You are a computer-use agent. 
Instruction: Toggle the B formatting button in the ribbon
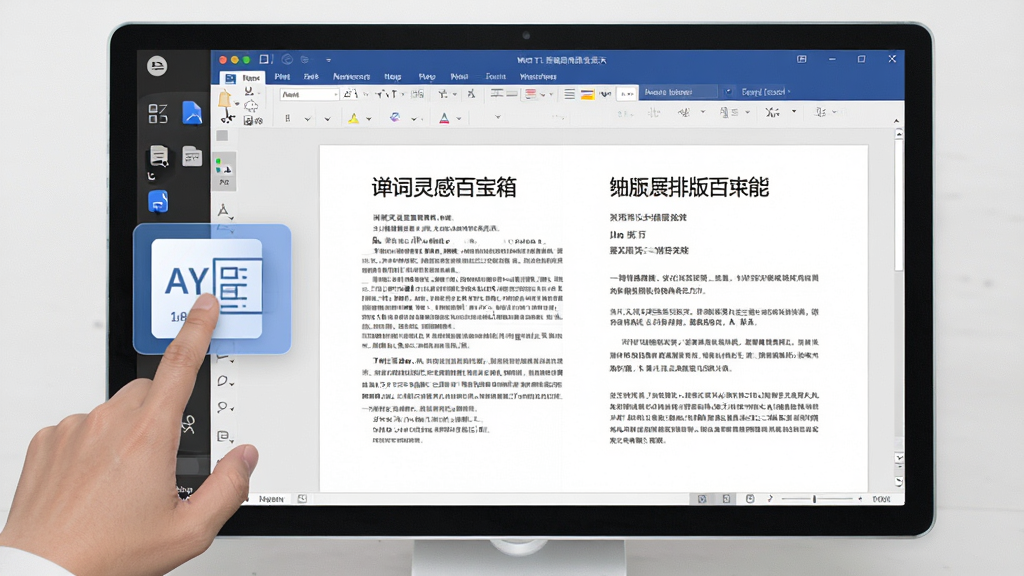pos(287,118)
